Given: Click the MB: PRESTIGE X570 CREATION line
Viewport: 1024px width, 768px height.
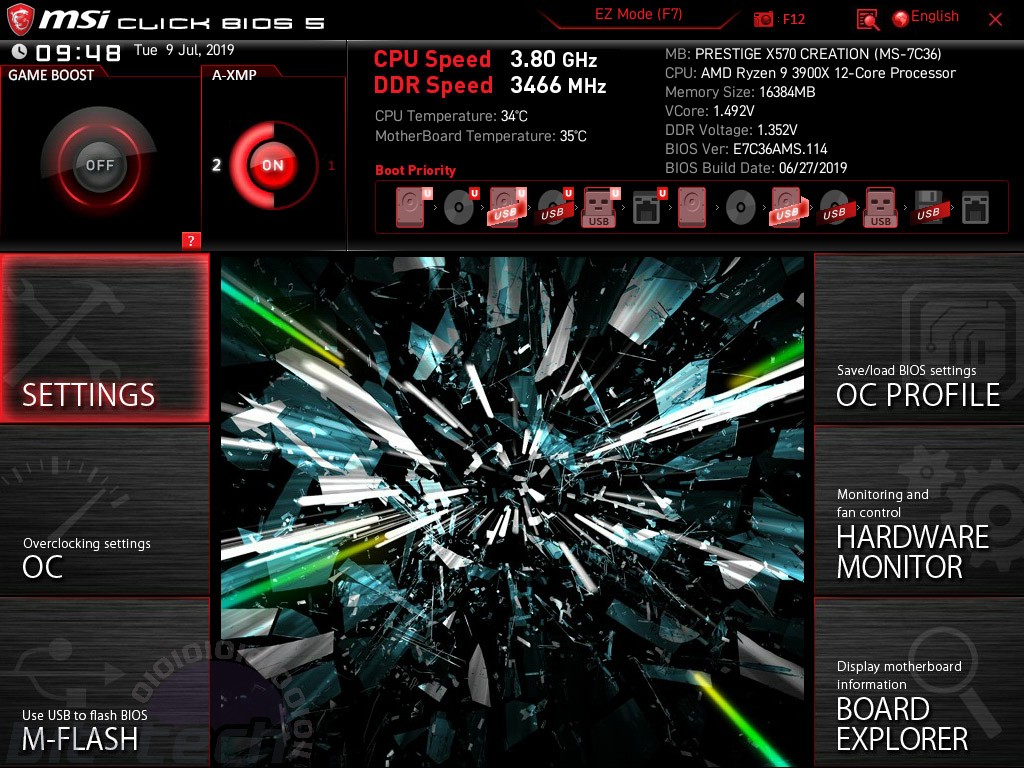Looking at the screenshot, I should pos(803,54).
